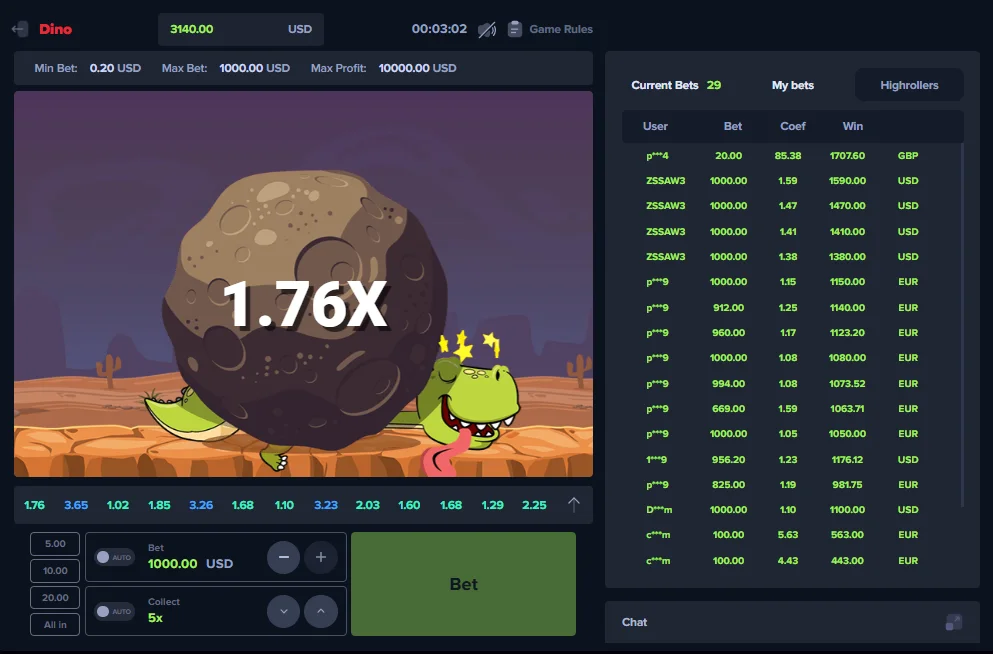Go back using the arrow beside Dino

(x=20, y=29)
